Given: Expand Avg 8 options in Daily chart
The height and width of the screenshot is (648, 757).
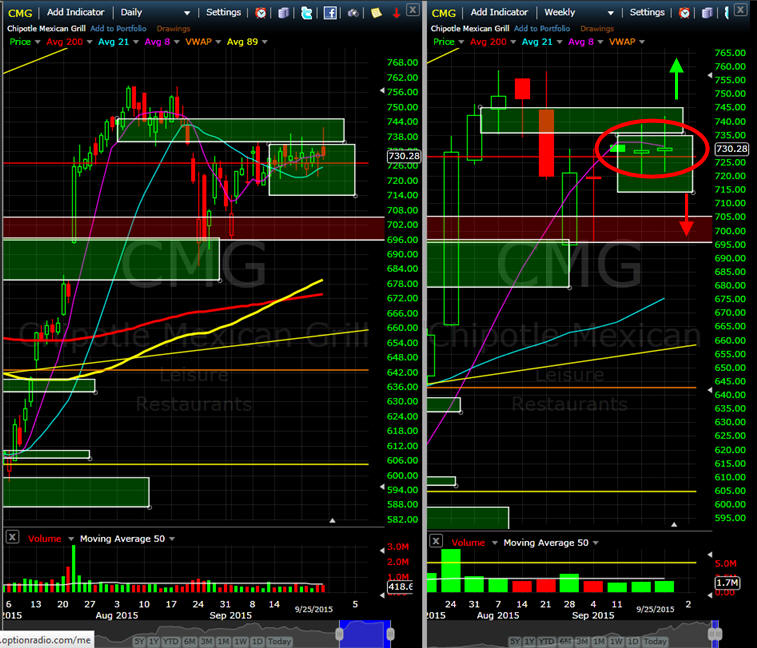Looking at the screenshot, I should 177,42.
